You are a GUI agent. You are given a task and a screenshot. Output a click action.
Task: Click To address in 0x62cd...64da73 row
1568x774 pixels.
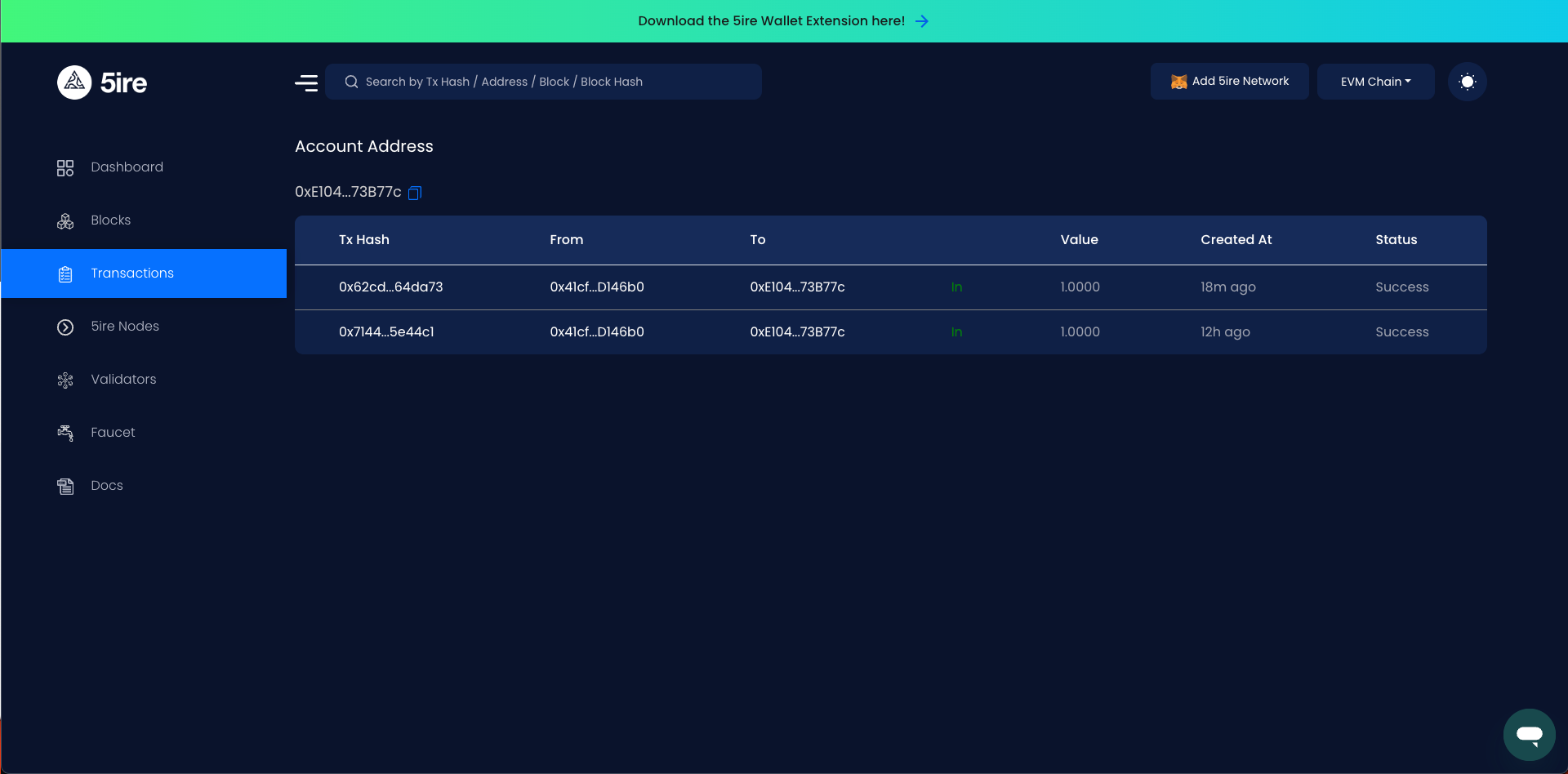click(x=797, y=287)
